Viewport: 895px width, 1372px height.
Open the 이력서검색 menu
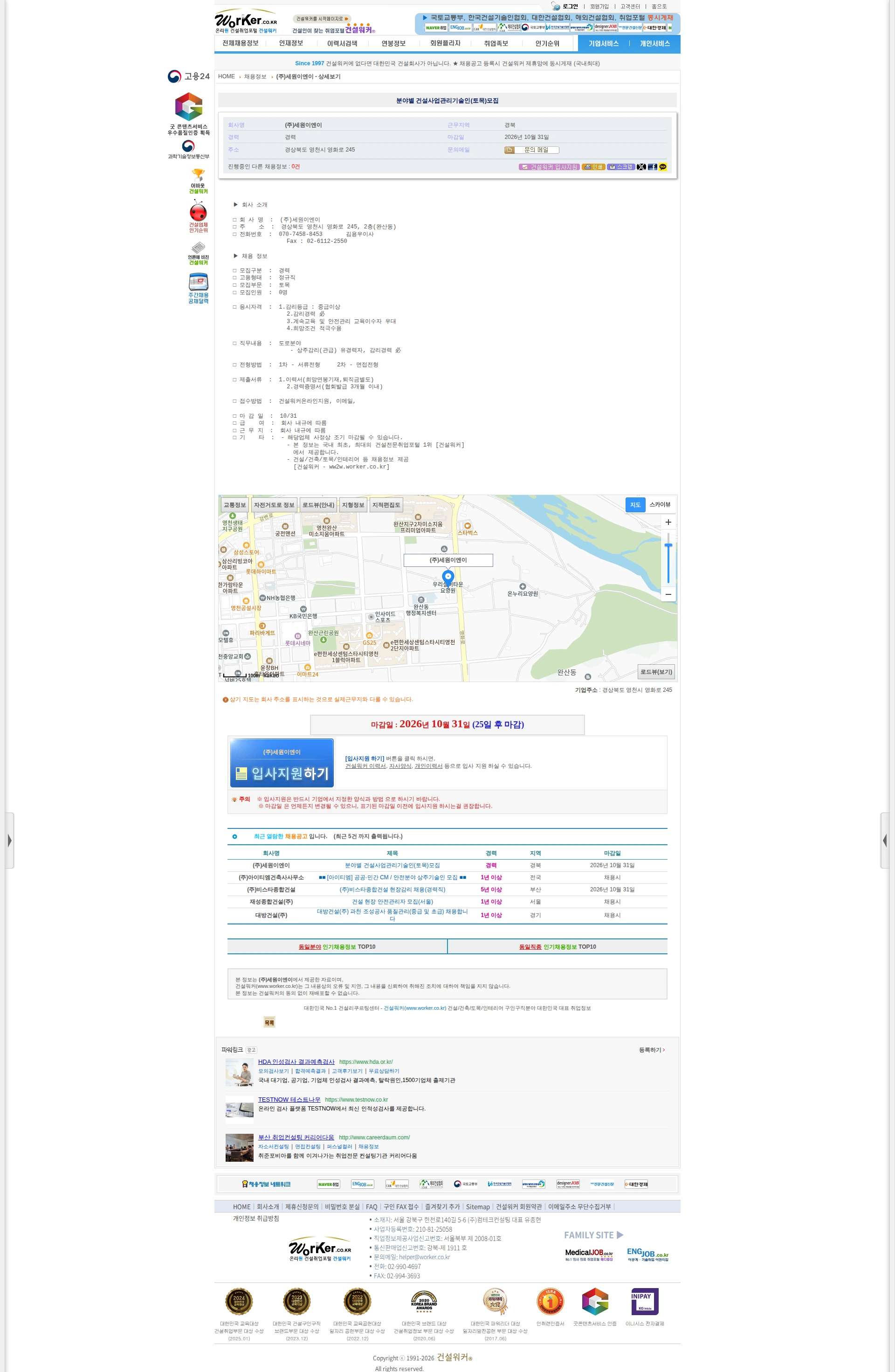(x=342, y=43)
